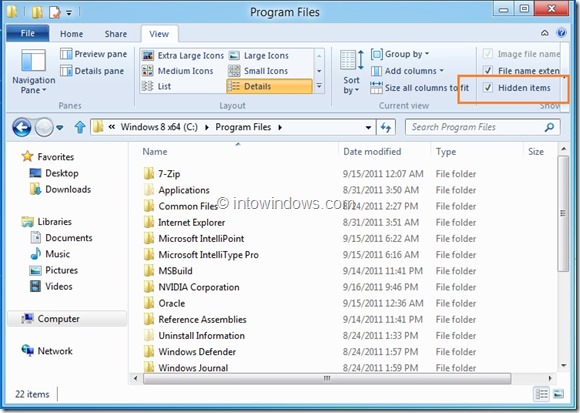Click Size all columns to fit
The height and width of the screenshot is (413, 580).
tap(419, 88)
